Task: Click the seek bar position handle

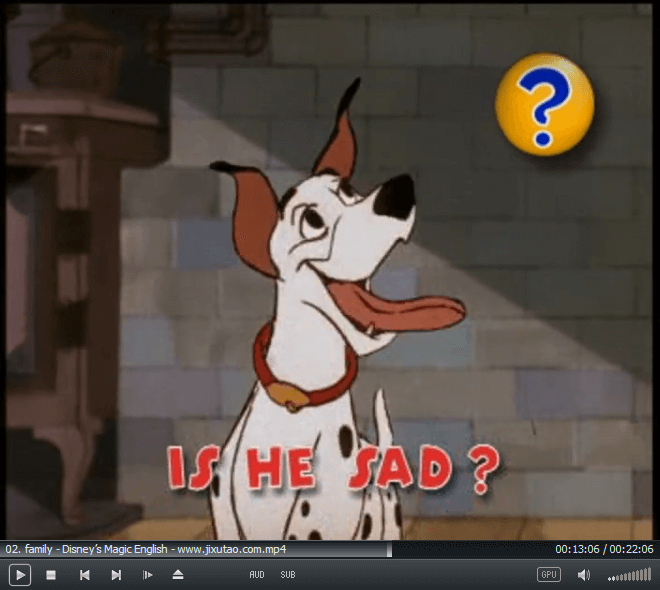Action: [x=390, y=549]
